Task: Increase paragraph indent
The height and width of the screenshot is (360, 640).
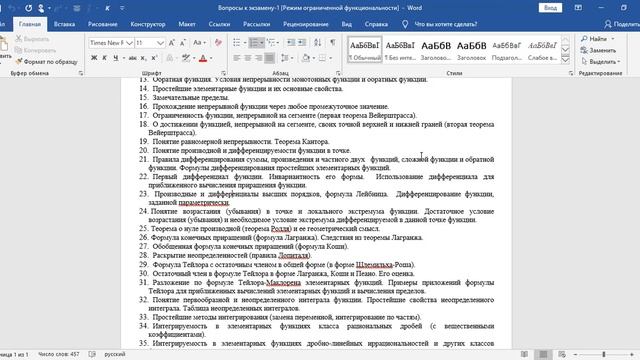Action: tap(302, 42)
